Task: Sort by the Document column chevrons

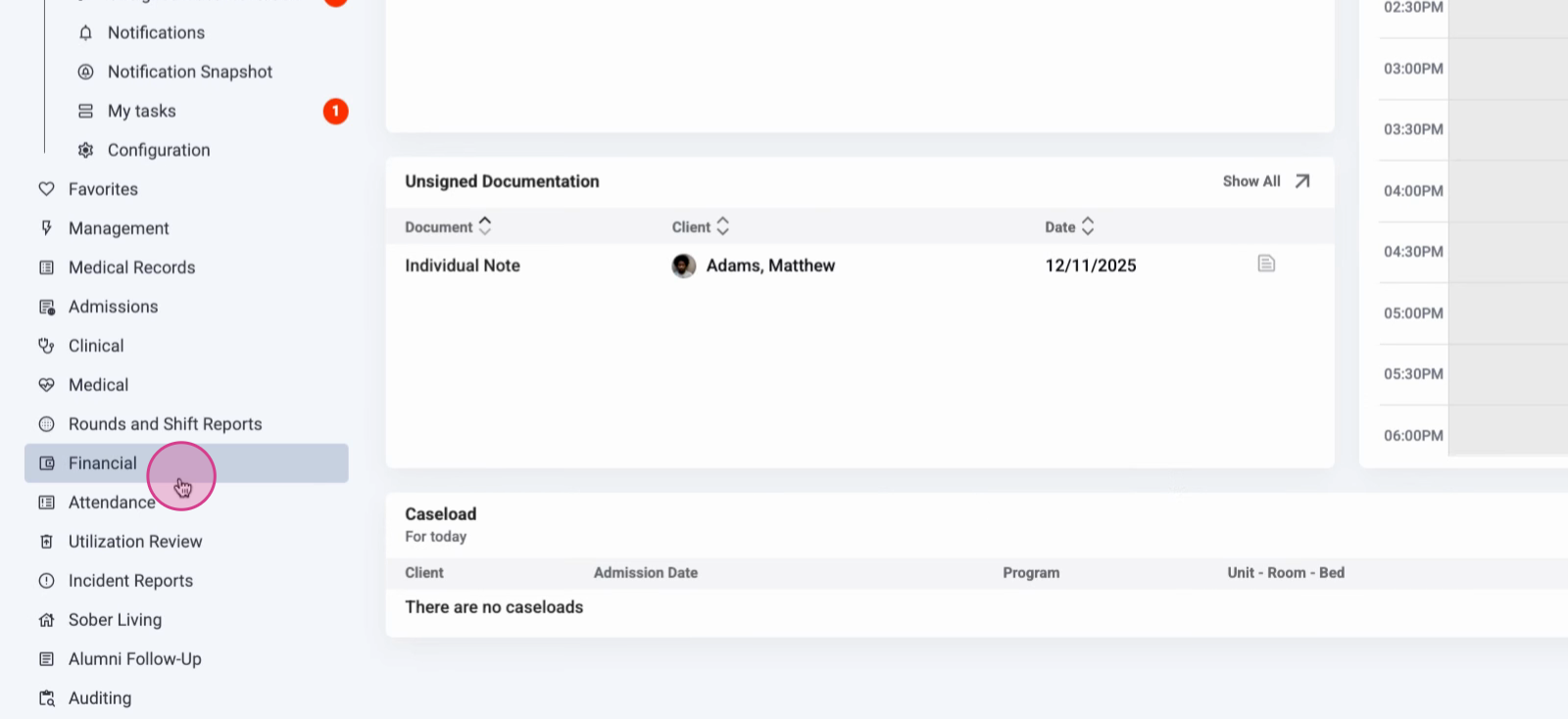Action: click(483, 226)
